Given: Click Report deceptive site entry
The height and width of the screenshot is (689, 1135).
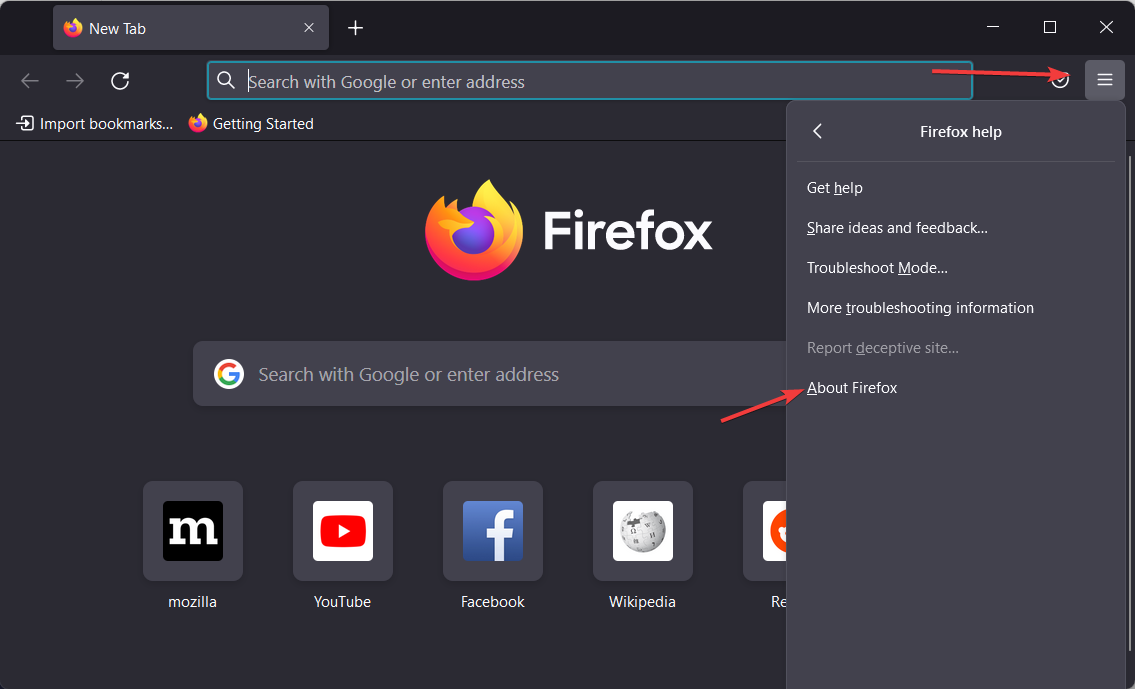Looking at the screenshot, I should click(955, 348).
